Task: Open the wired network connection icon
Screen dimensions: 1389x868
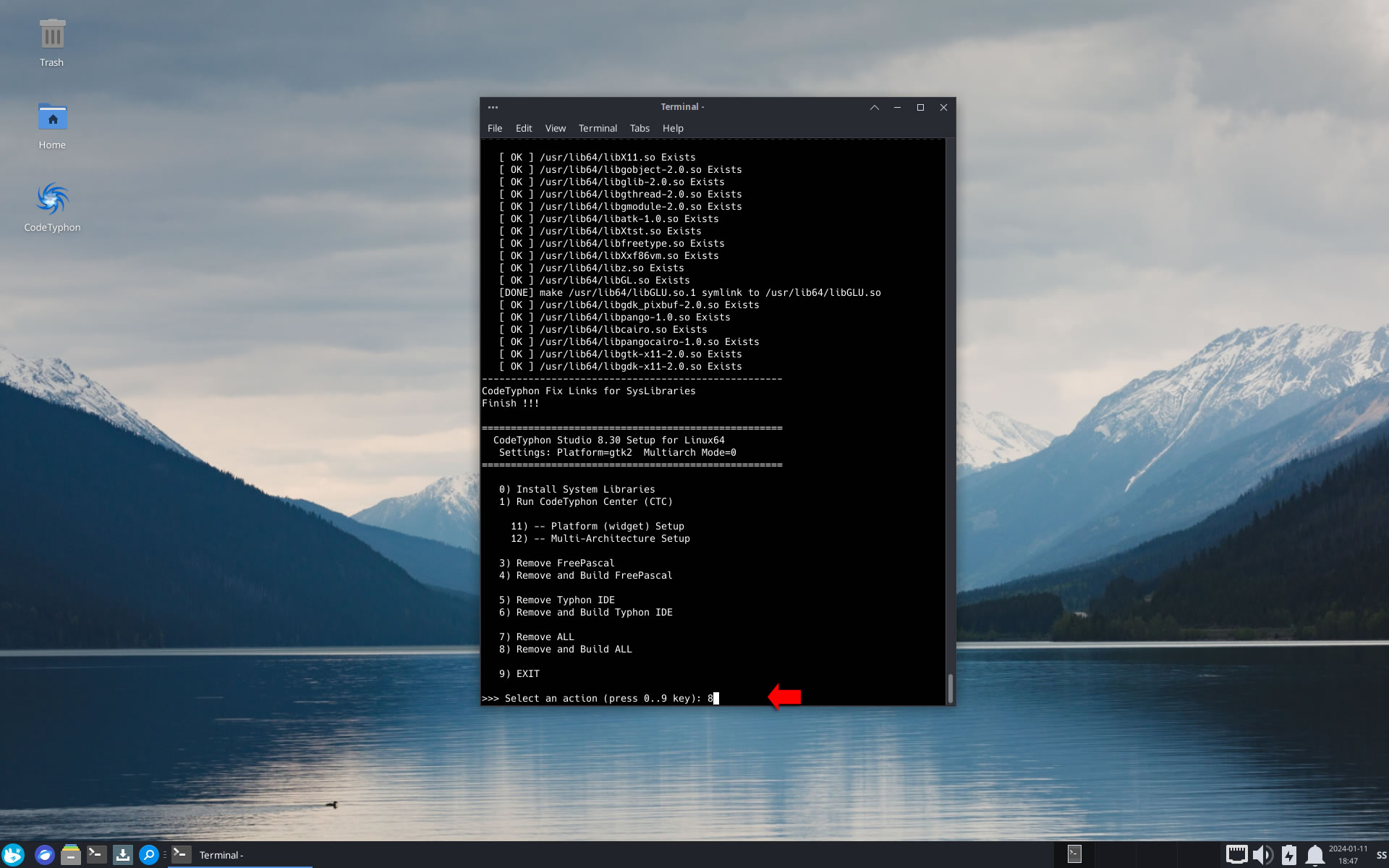Action: coord(1236,854)
